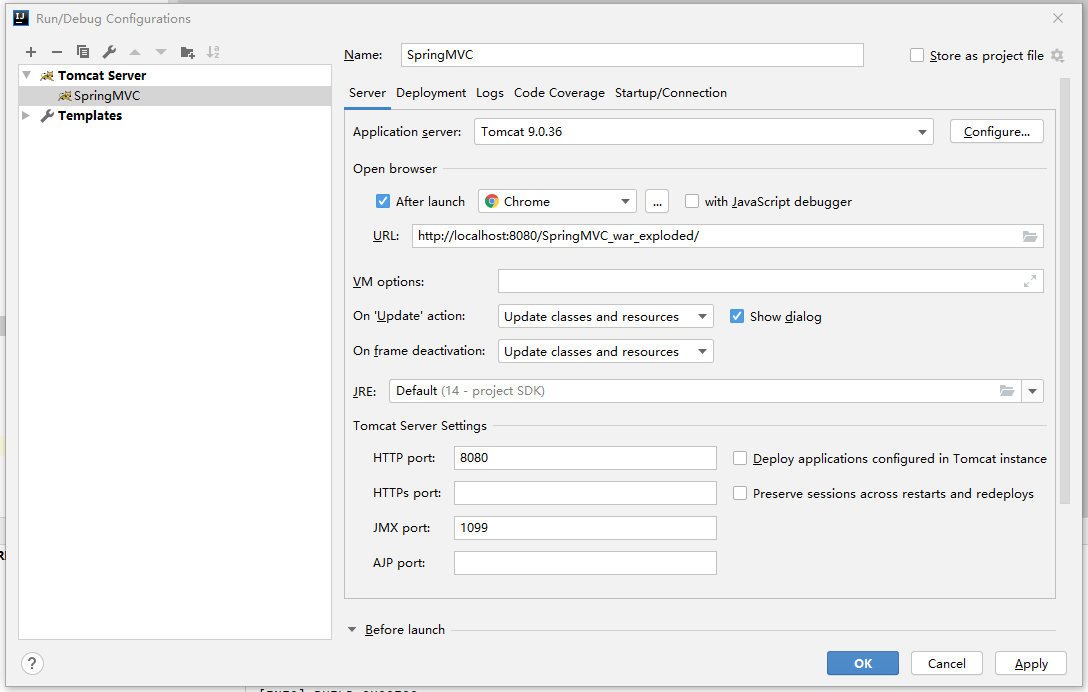Collapse the Before launch section

[x=352, y=630]
